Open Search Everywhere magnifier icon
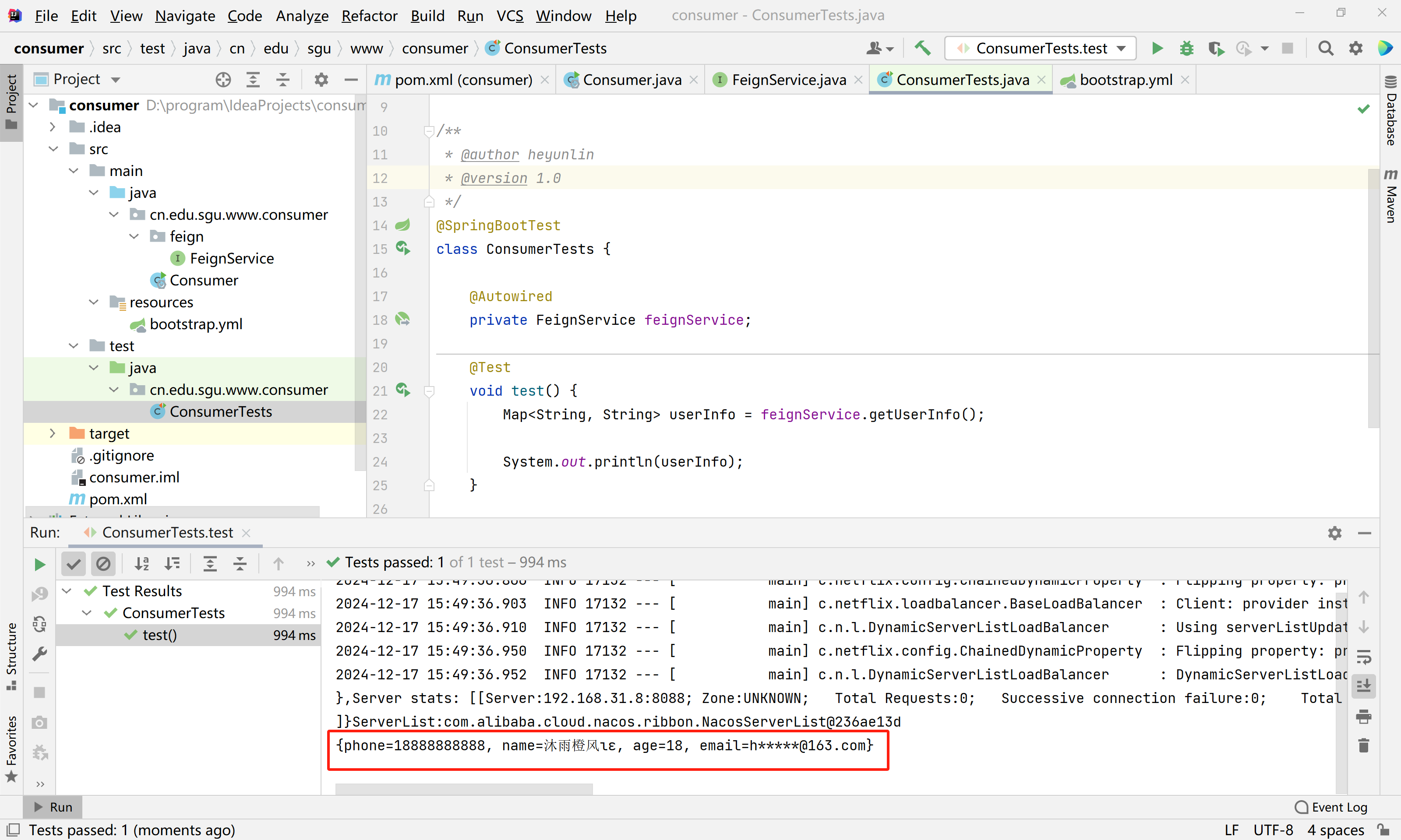 coord(1325,48)
